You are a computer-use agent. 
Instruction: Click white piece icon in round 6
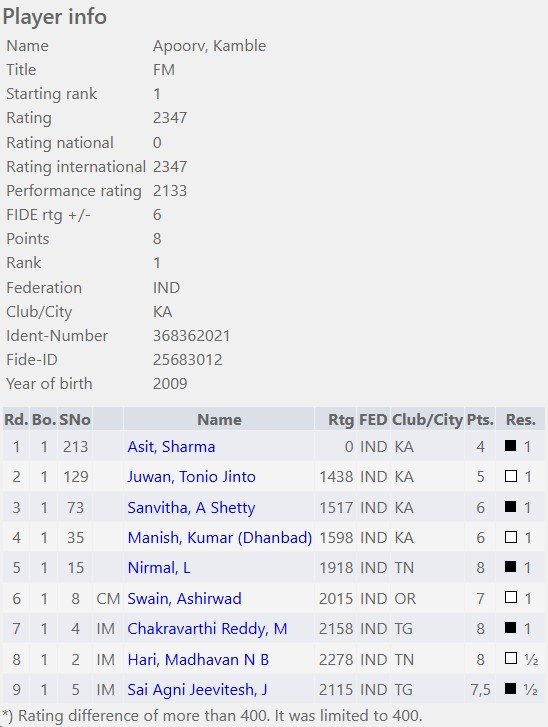point(510,597)
